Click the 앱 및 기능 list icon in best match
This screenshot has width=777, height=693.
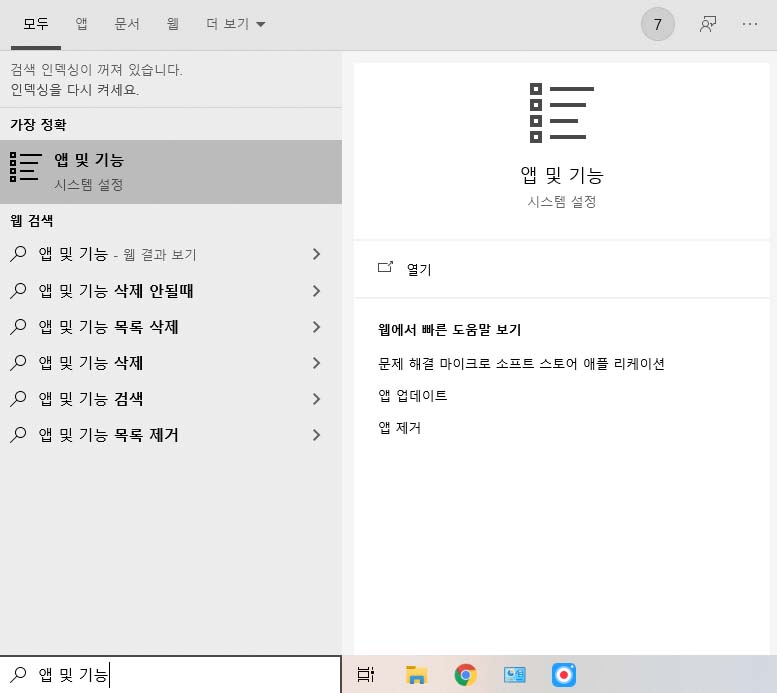(26, 167)
